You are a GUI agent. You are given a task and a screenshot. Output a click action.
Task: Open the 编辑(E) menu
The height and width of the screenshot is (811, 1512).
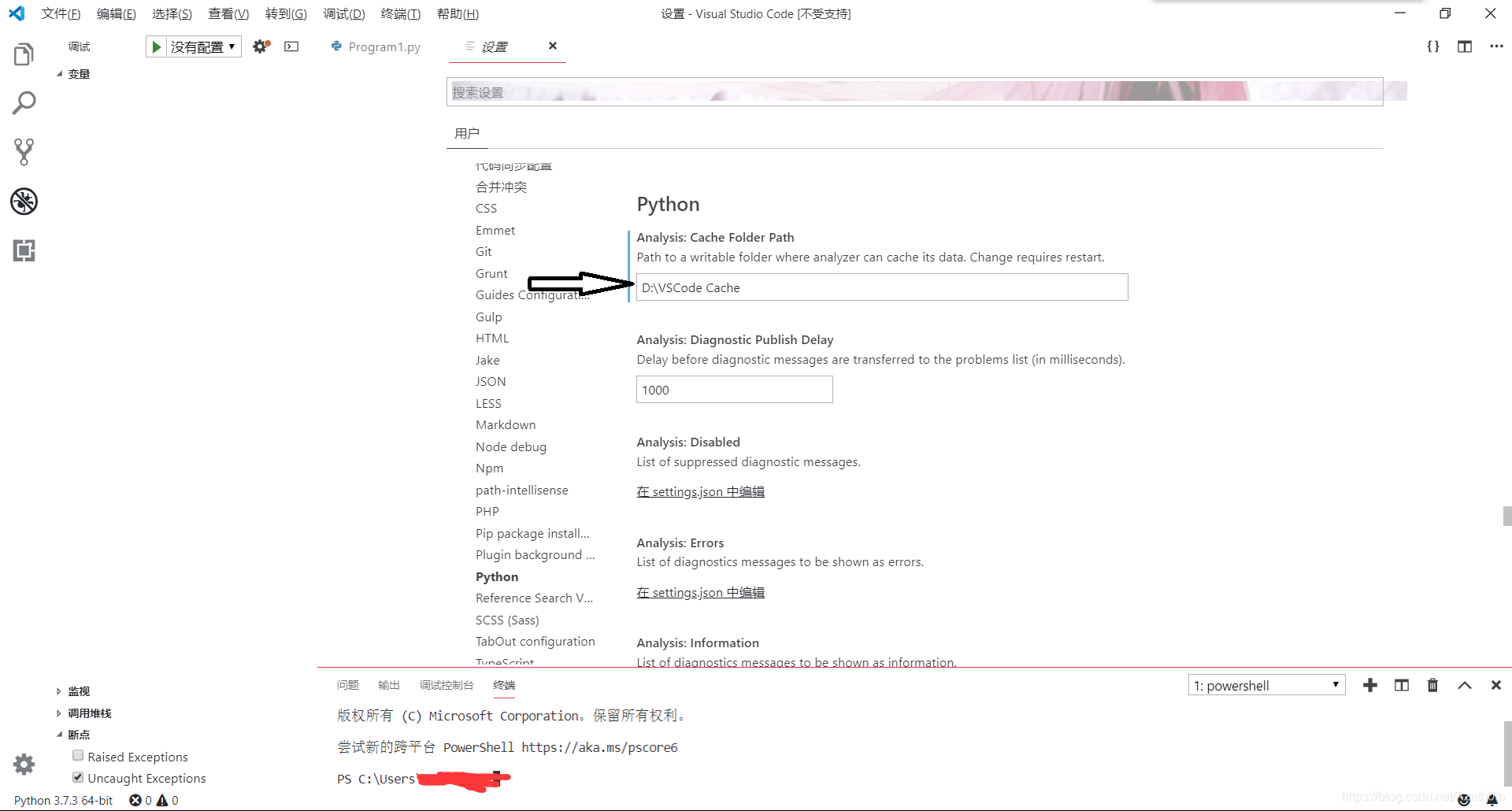coord(116,13)
